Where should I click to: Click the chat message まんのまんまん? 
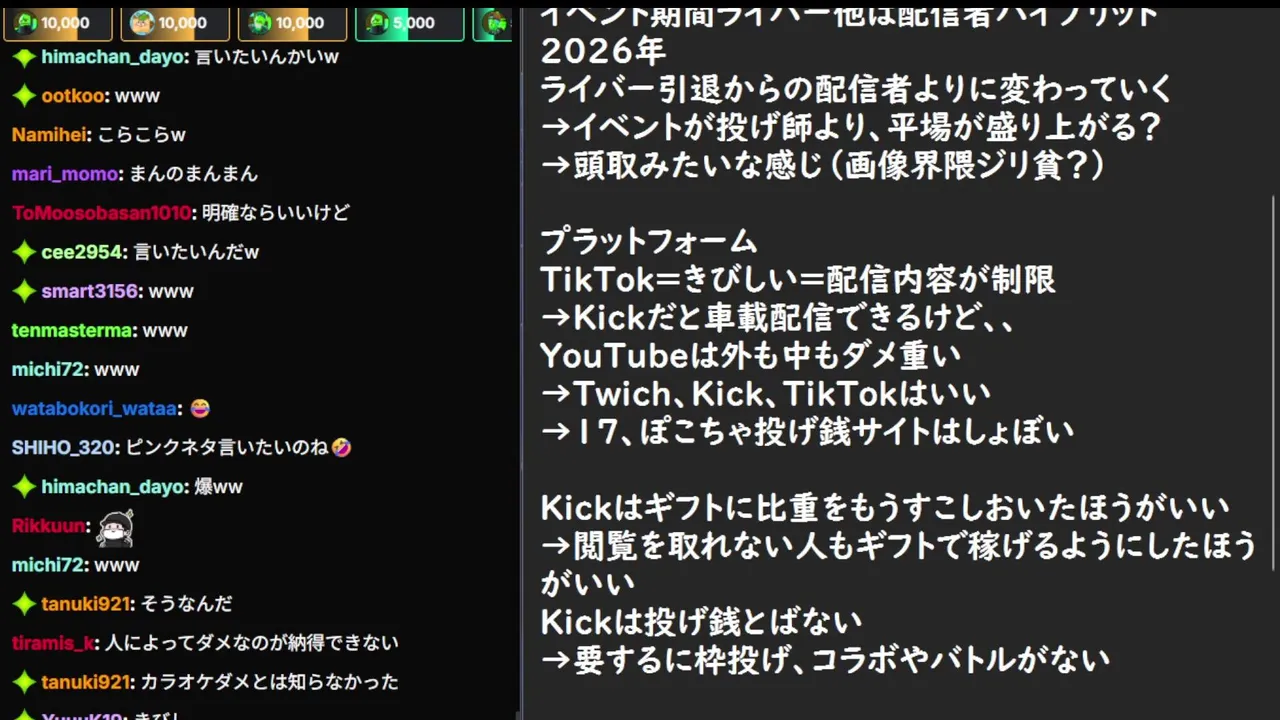(x=194, y=174)
